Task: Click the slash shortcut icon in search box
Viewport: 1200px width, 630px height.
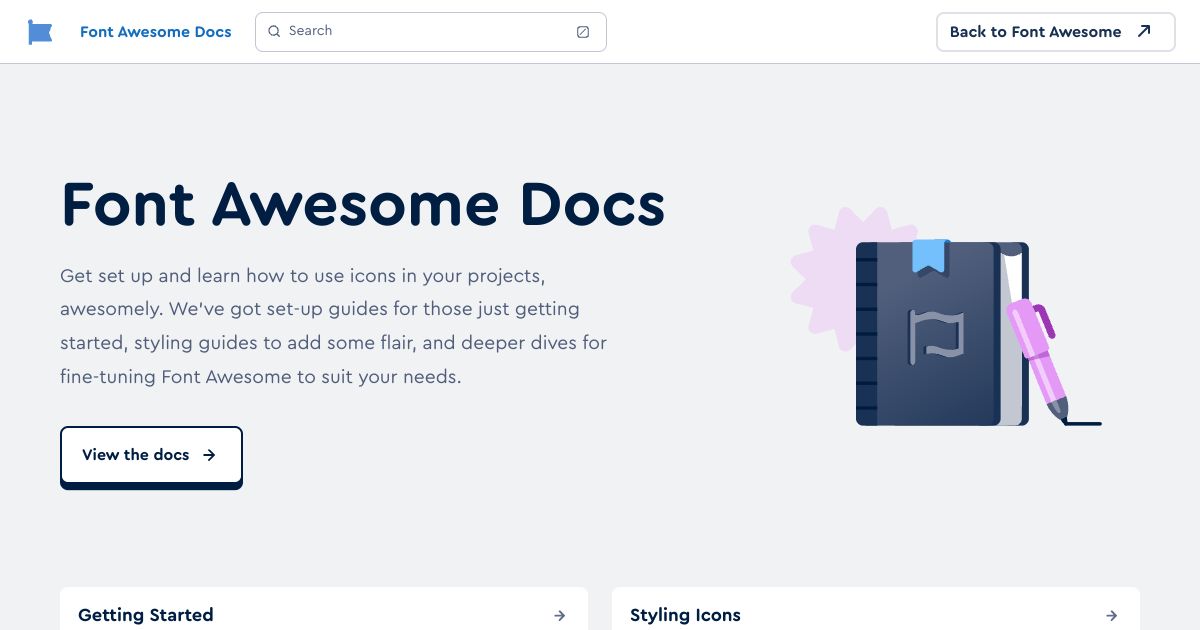Action: (x=583, y=32)
